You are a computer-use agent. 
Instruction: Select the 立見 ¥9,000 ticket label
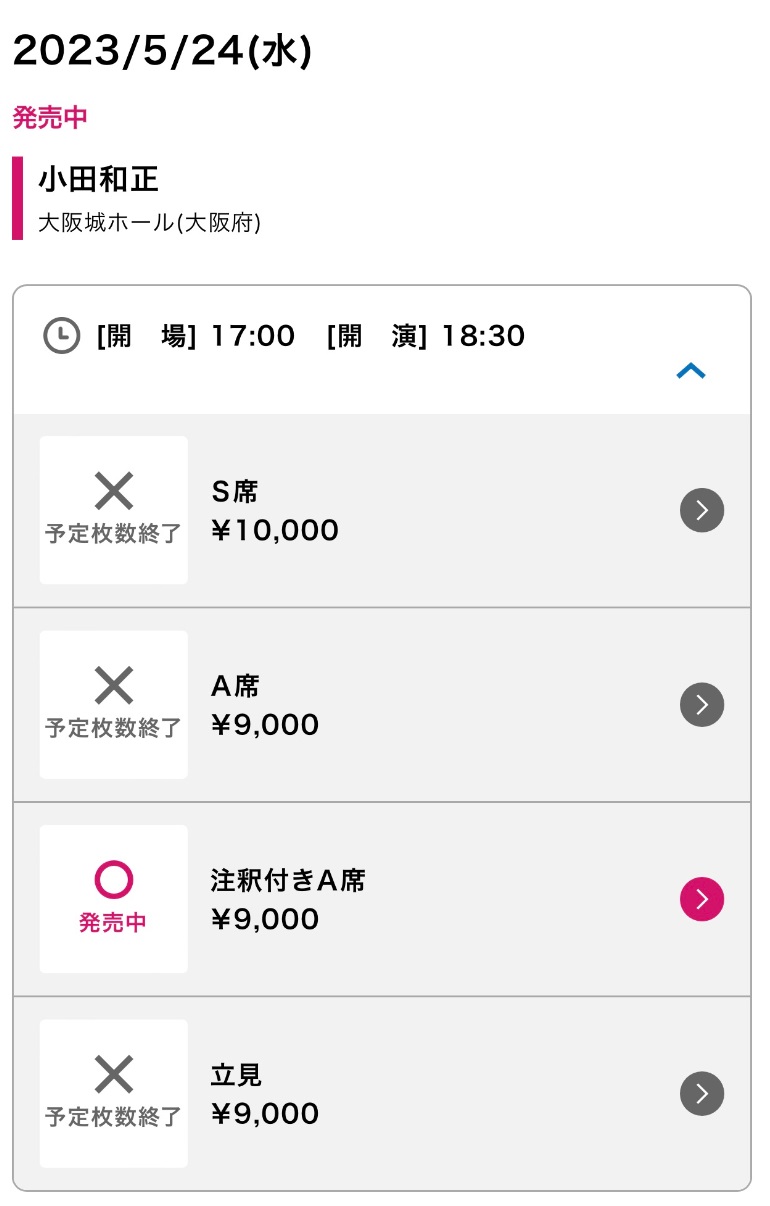[265, 1093]
